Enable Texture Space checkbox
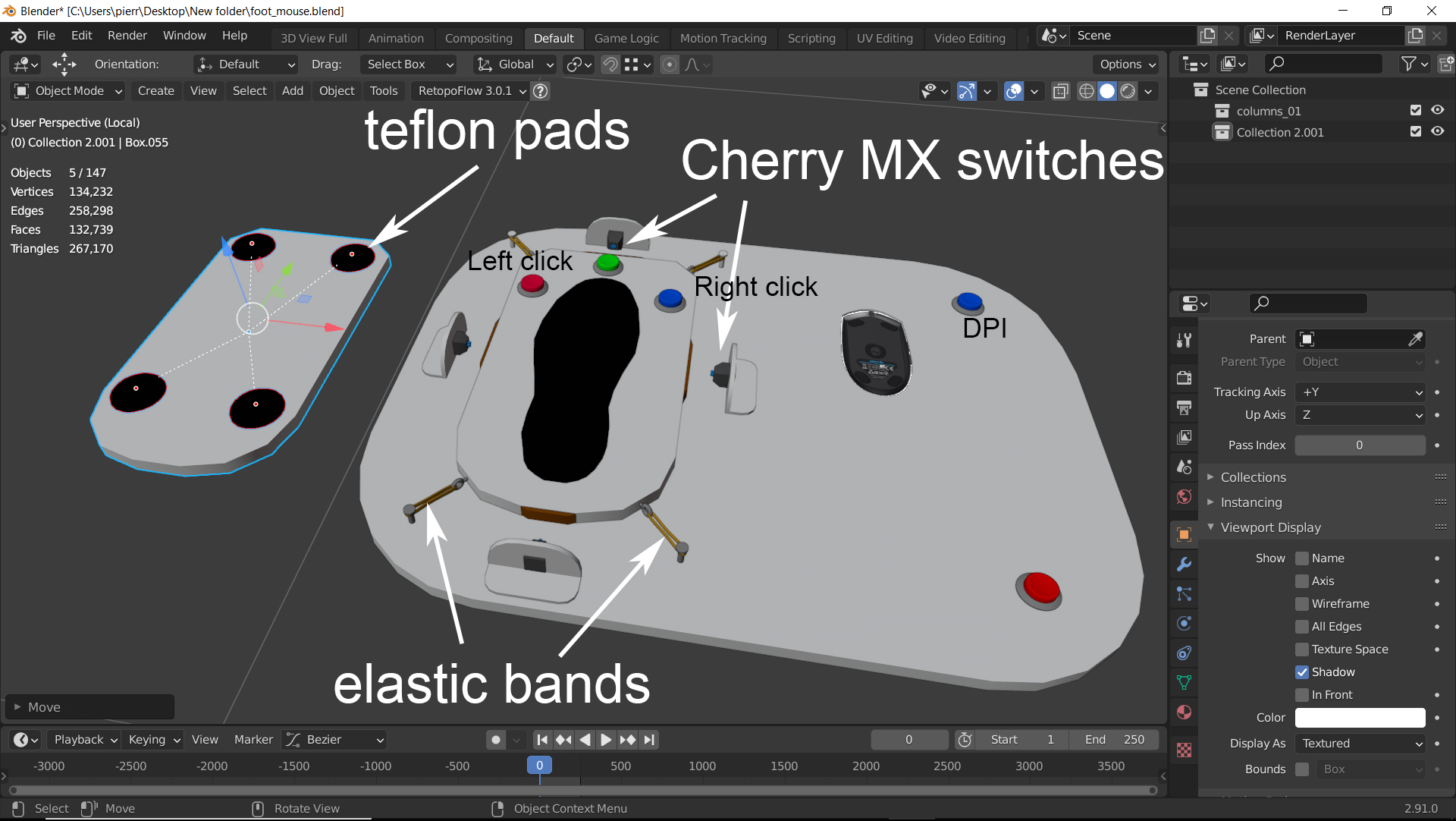The height and width of the screenshot is (821, 1456). pyautogui.click(x=1302, y=650)
